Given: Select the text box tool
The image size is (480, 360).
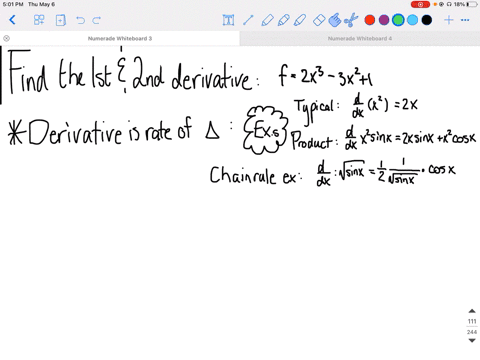Looking at the screenshot, I should [228, 20].
